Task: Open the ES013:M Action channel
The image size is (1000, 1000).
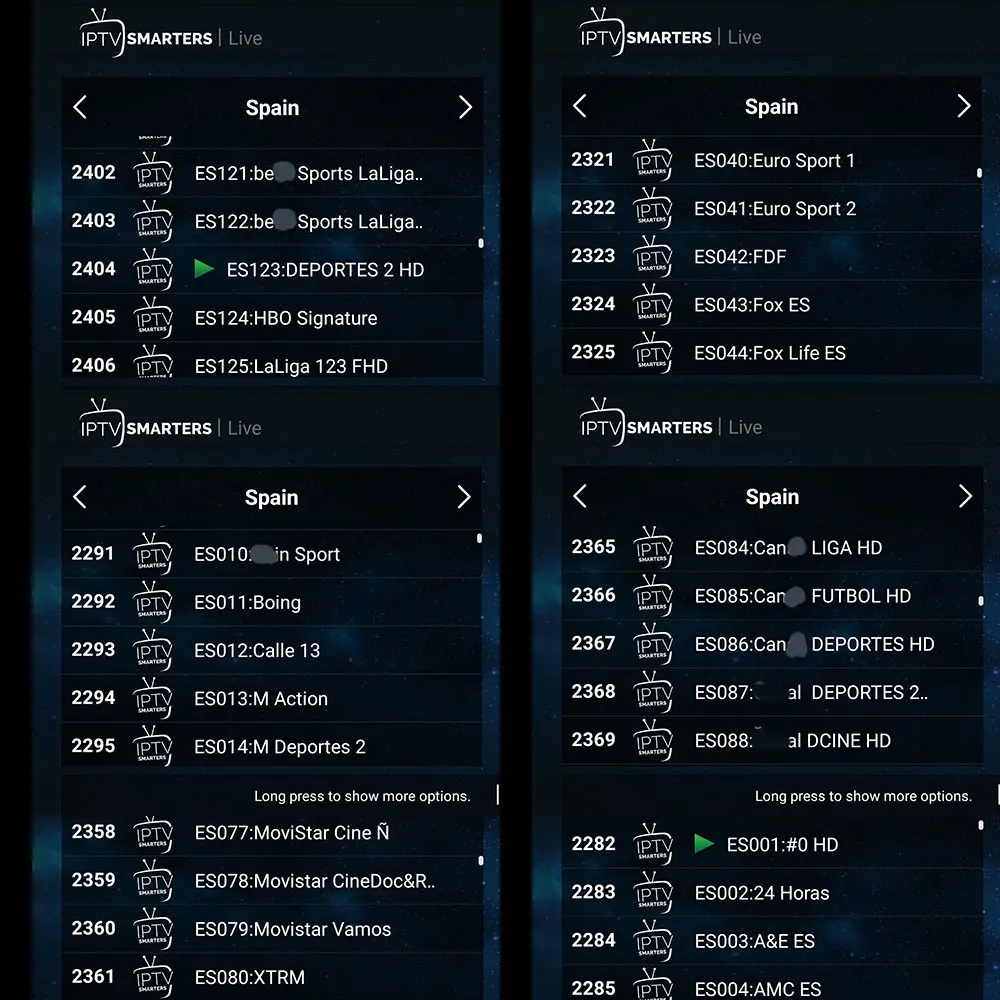Action: (261, 699)
